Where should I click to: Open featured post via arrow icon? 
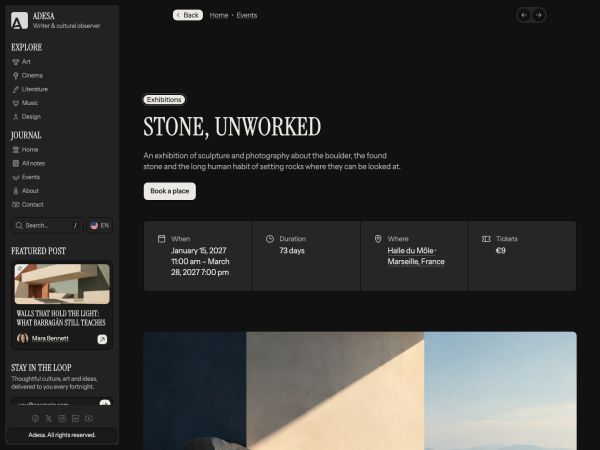click(102, 339)
